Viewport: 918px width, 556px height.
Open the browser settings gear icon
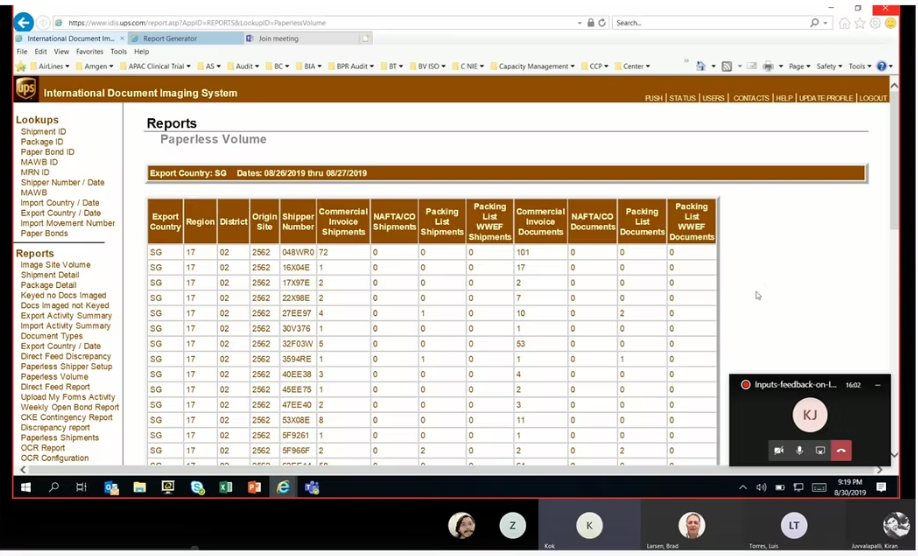point(875,23)
